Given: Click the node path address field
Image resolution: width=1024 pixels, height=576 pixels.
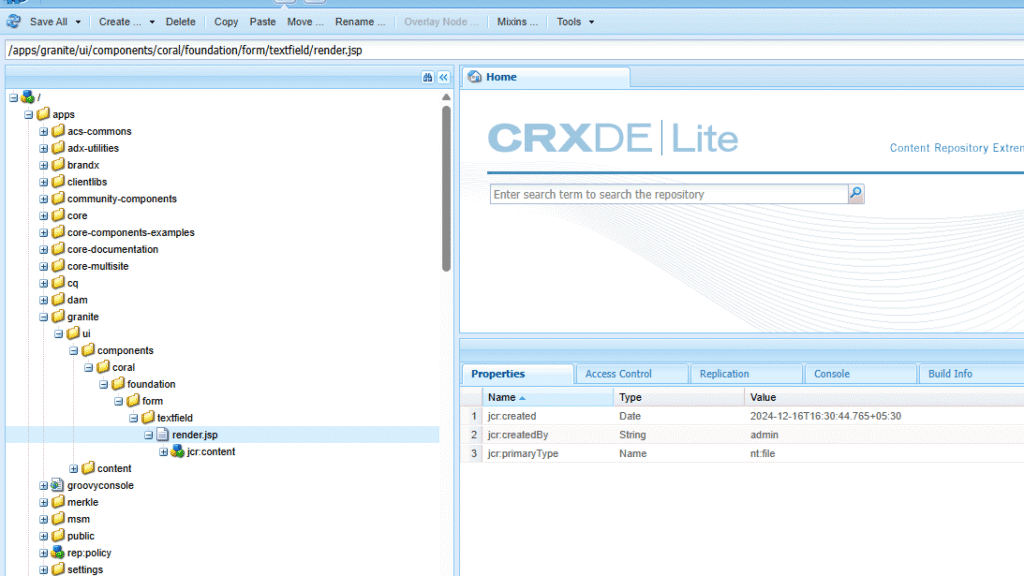Looking at the screenshot, I should click(515, 50).
